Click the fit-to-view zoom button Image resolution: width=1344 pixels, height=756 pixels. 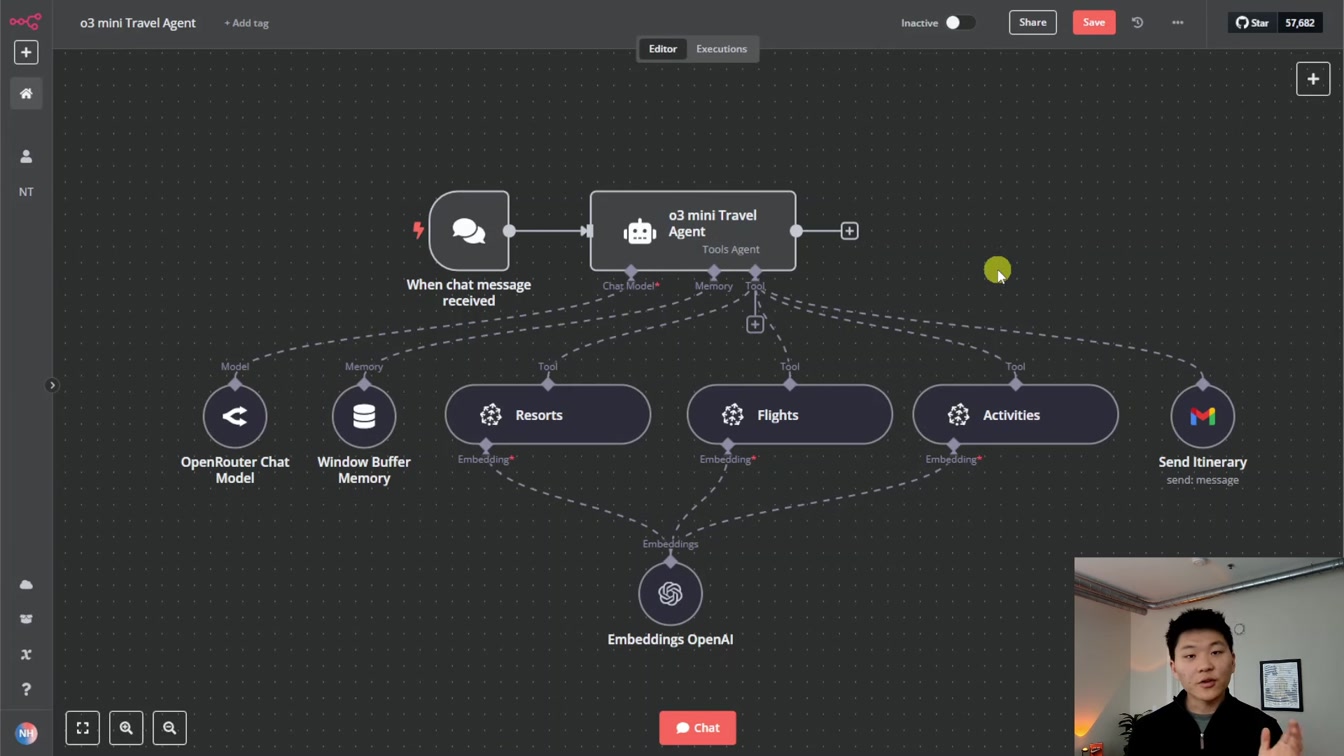83,728
